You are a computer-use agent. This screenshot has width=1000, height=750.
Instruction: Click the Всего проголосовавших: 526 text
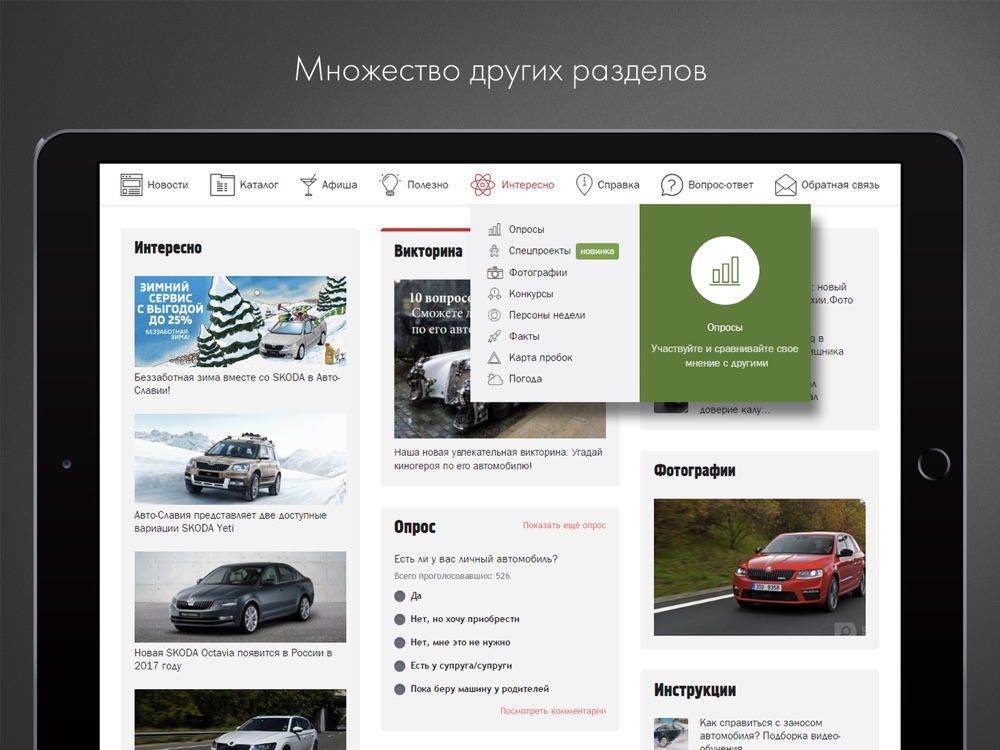point(452,576)
